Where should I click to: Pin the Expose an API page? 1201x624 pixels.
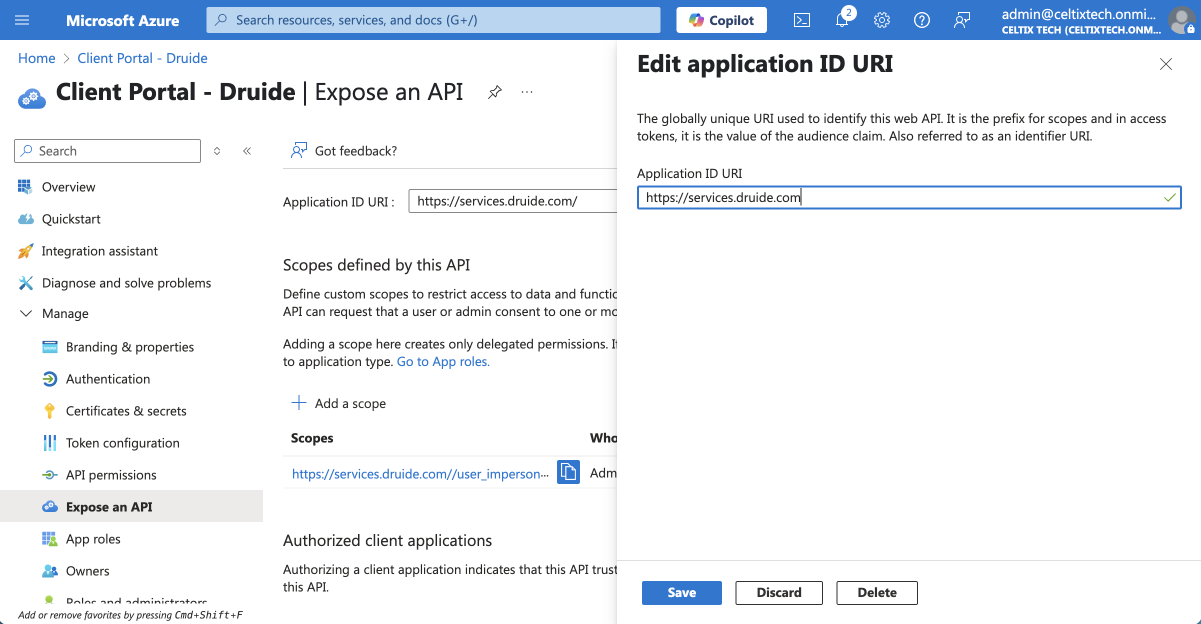pos(494,92)
